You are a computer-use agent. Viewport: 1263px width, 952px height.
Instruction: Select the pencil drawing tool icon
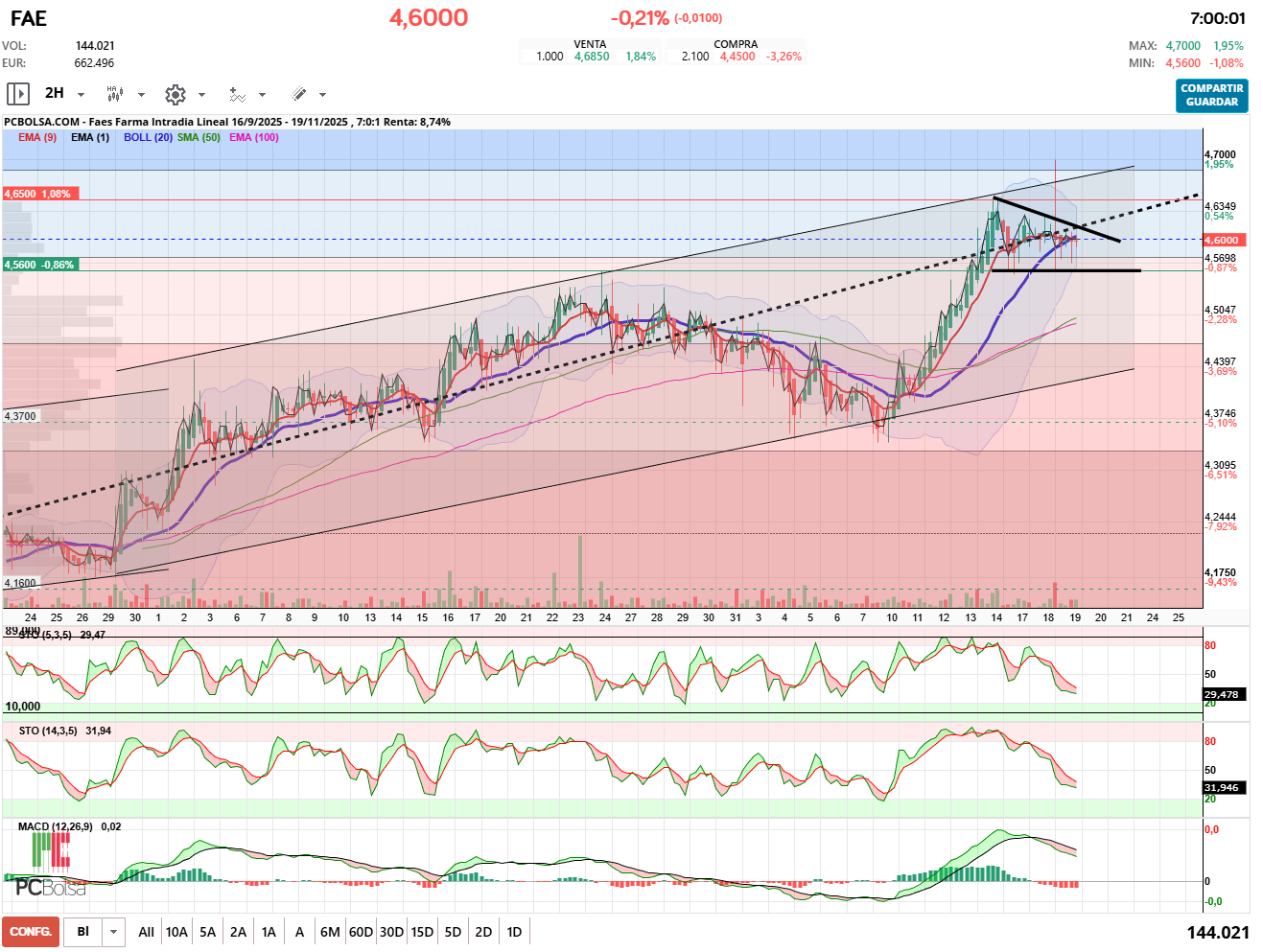coord(298,94)
